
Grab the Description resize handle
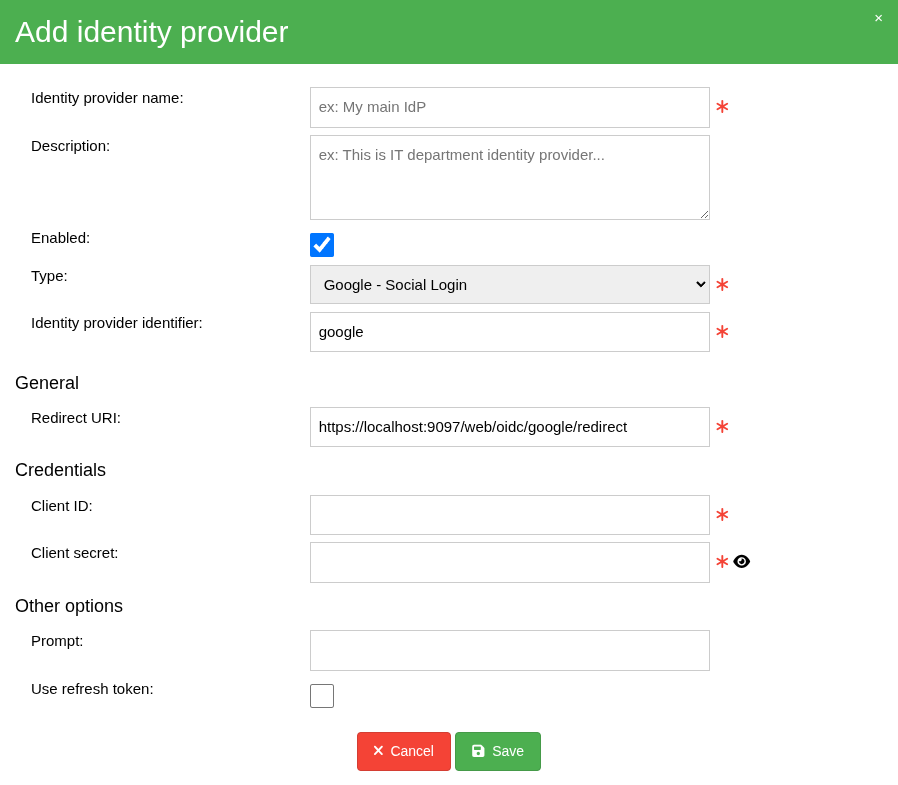tap(704, 215)
